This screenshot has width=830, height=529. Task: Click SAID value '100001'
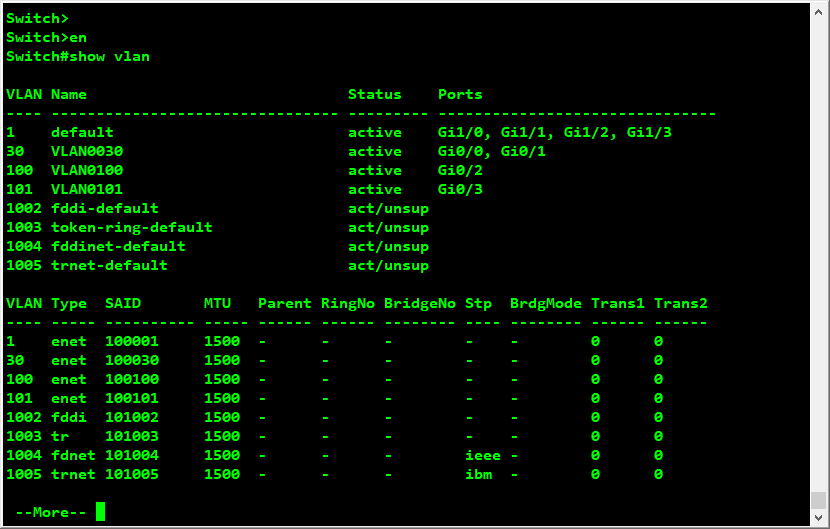click(132, 342)
